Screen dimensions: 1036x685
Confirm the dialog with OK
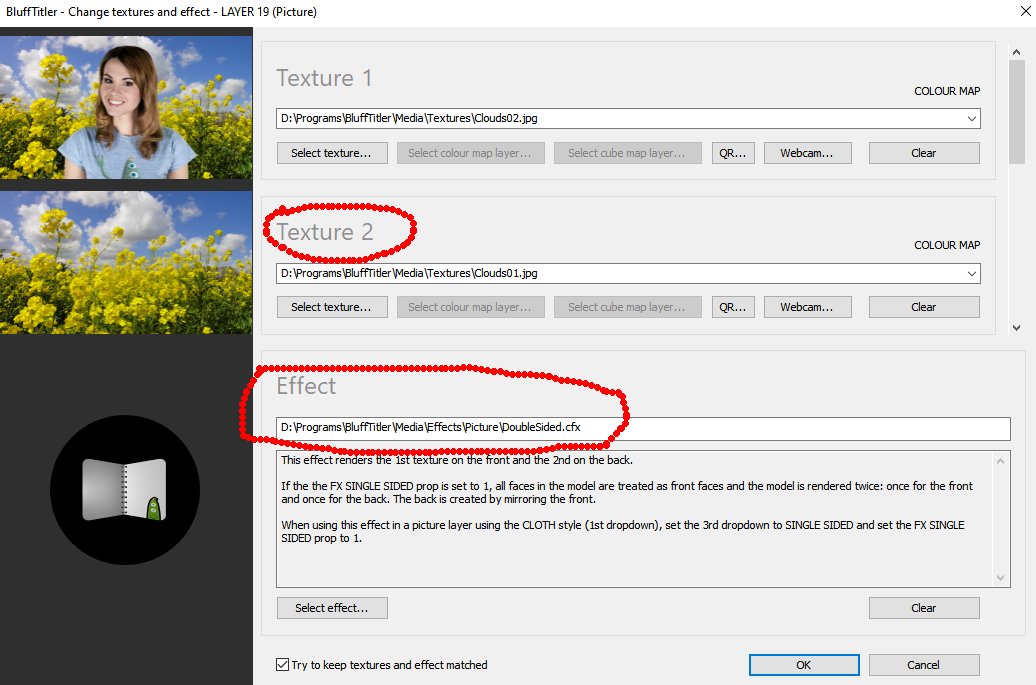(x=803, y=665)
